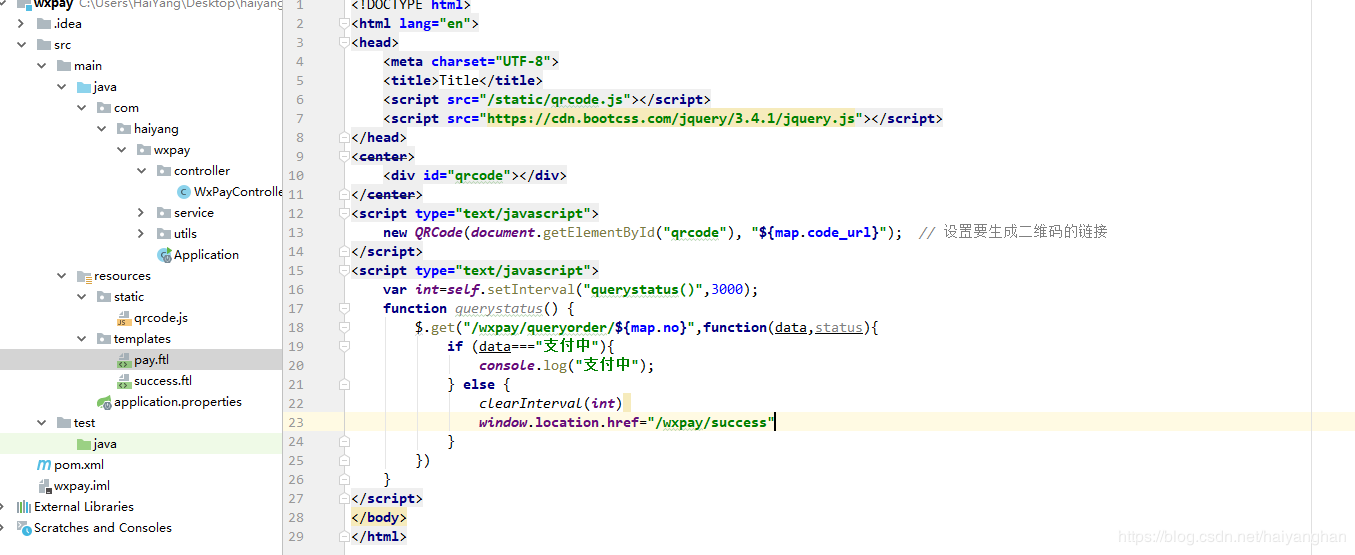Collapse the main folder node
This screenshot has height=555, width=1355.
[x=42, y=66]
